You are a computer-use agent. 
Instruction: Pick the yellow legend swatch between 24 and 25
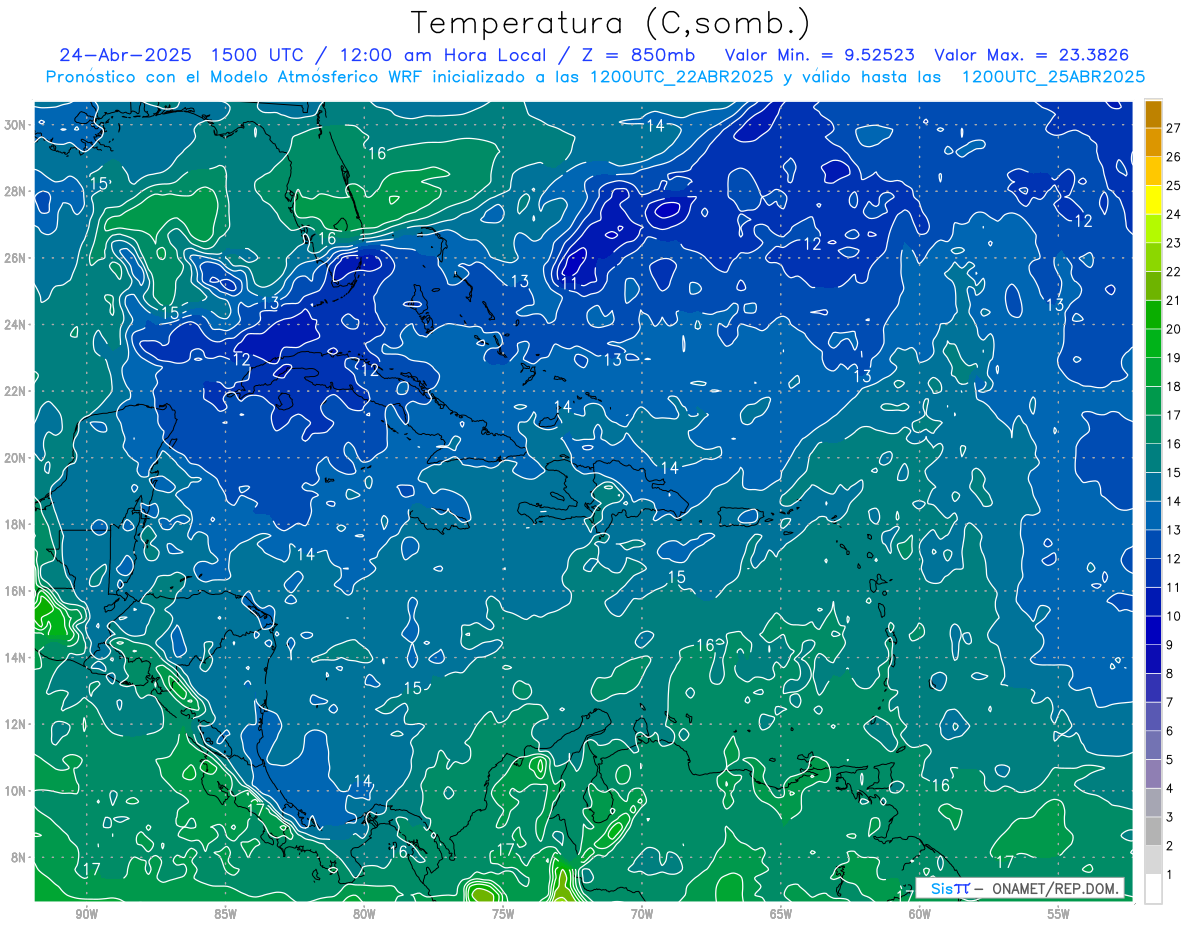coord(1153,199)
